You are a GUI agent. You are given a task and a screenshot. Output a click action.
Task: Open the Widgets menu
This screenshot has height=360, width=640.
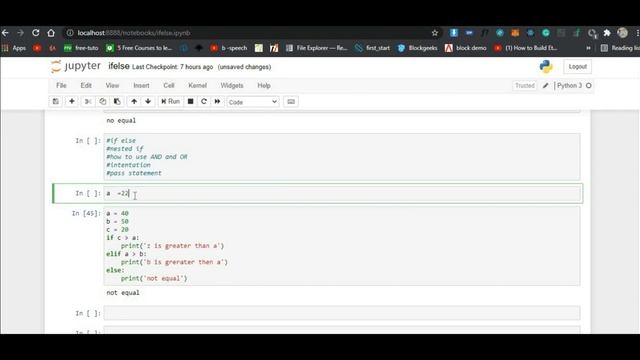click(232, 86)
